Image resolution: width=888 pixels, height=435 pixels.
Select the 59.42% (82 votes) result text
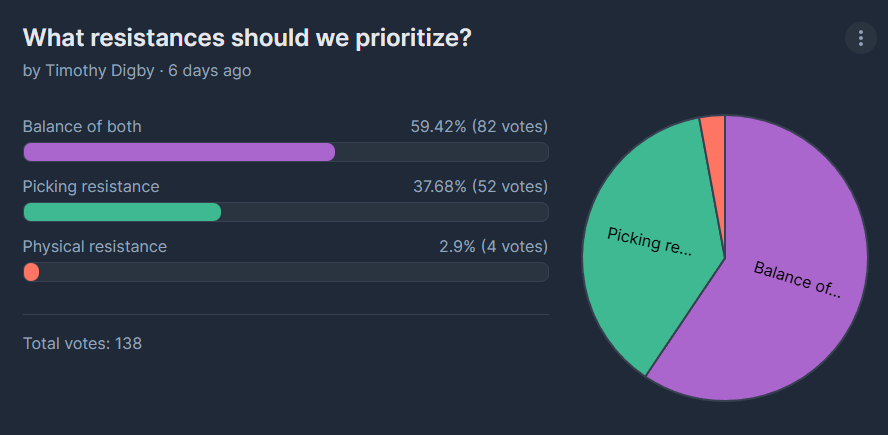coord(479,126)
